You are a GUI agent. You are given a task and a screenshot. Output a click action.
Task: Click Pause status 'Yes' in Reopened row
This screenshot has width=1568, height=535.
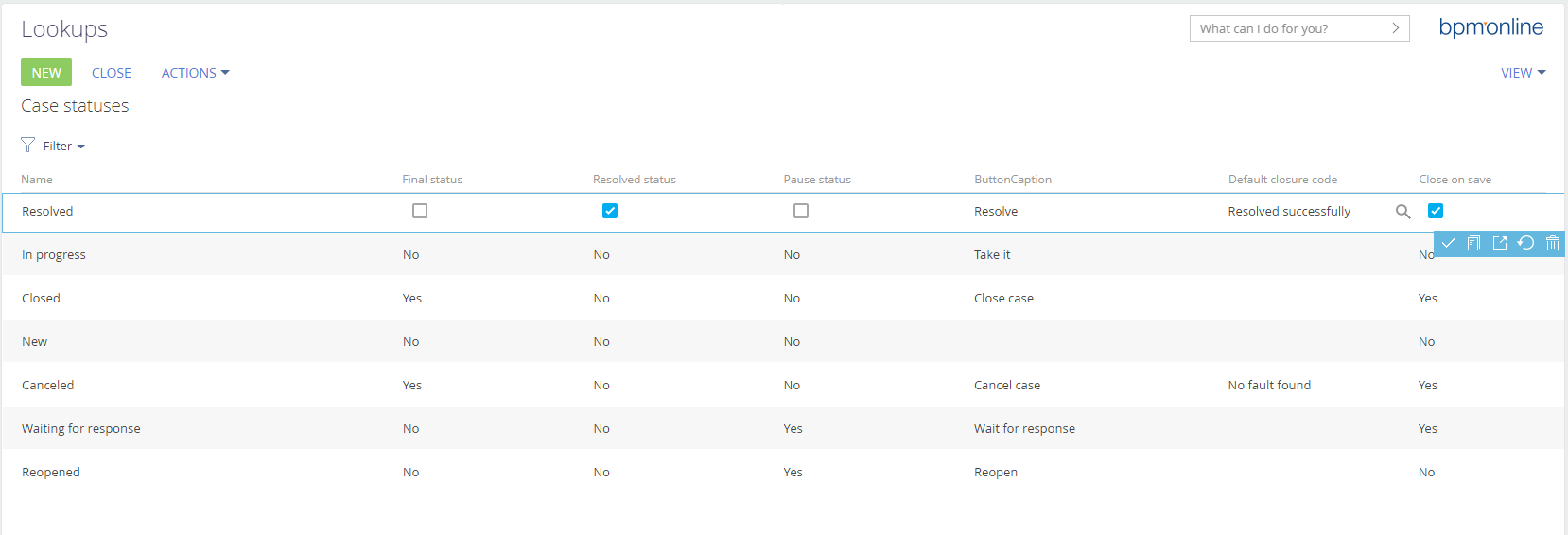(793, 473)
